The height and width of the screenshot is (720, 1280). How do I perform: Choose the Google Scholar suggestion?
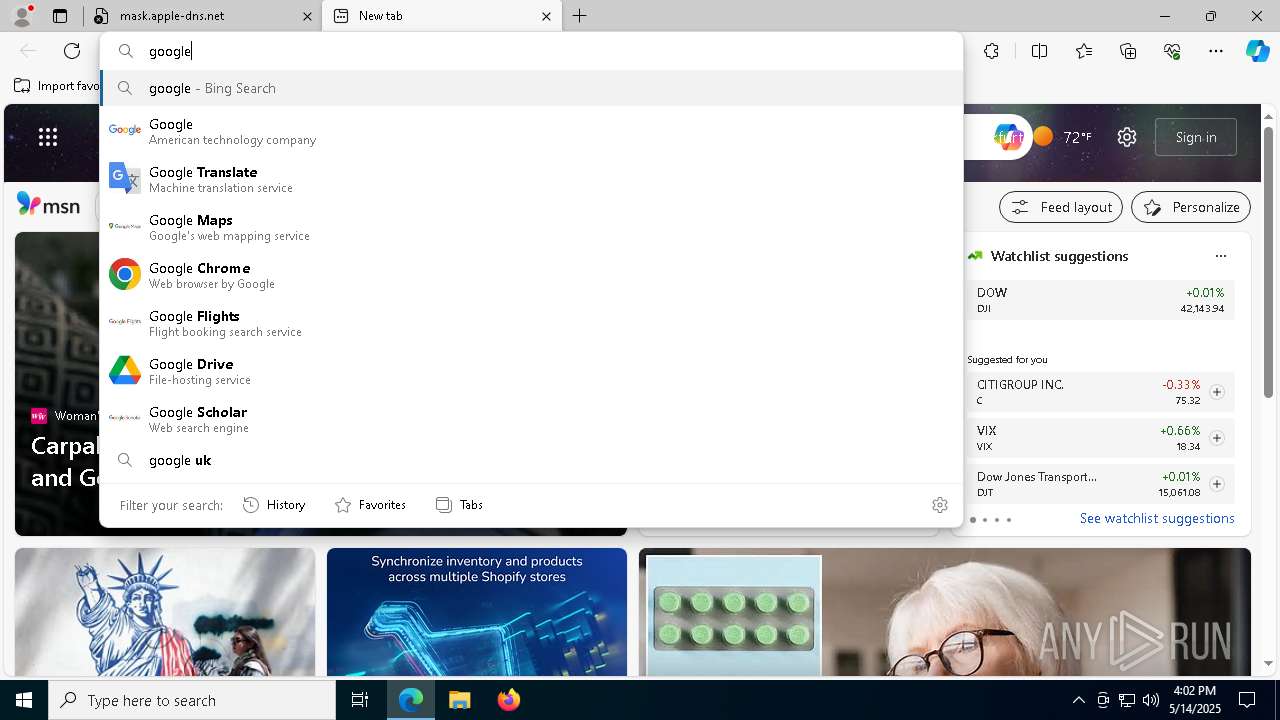tap(531, 419)
